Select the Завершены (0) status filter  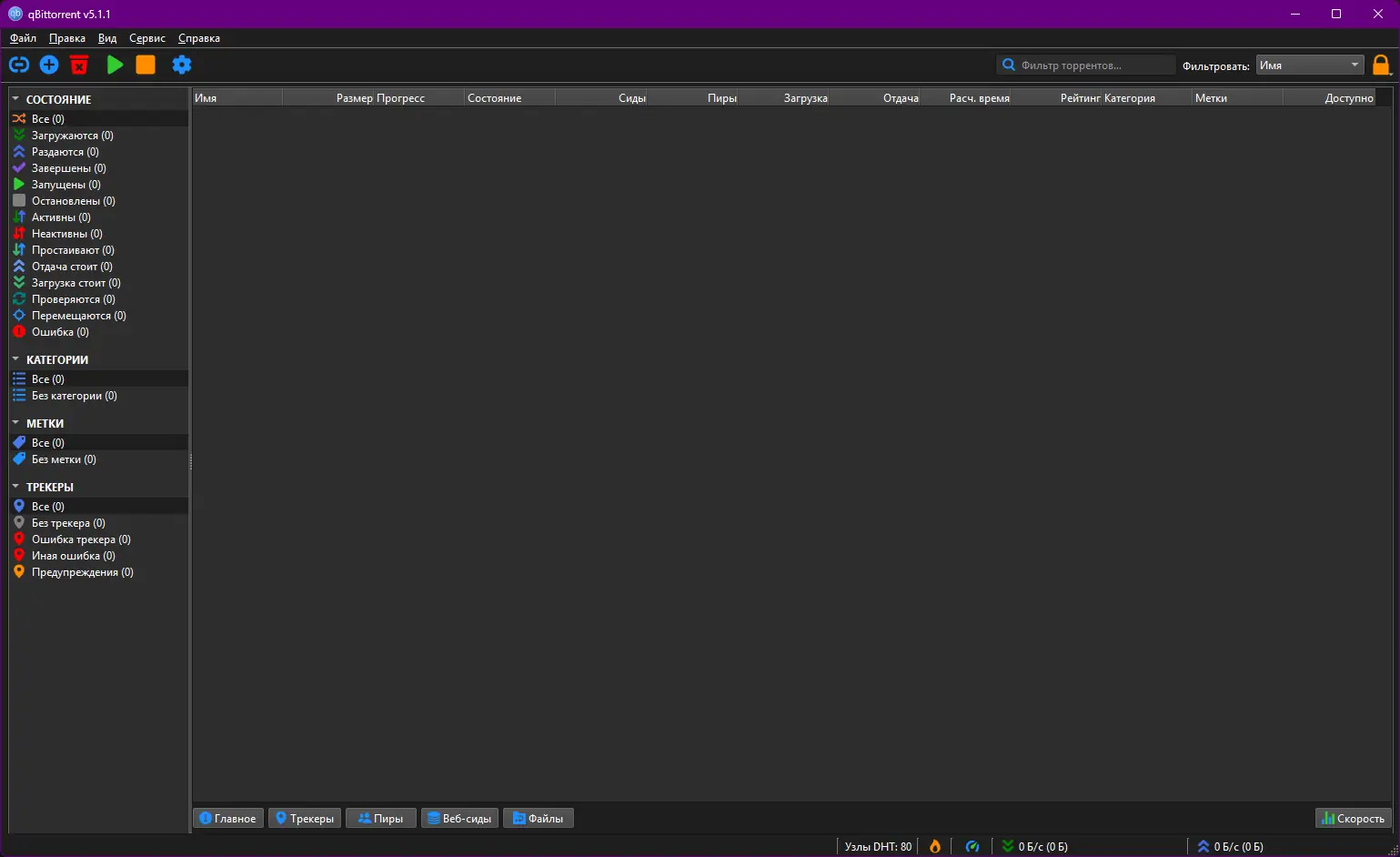tap(98, 168)
